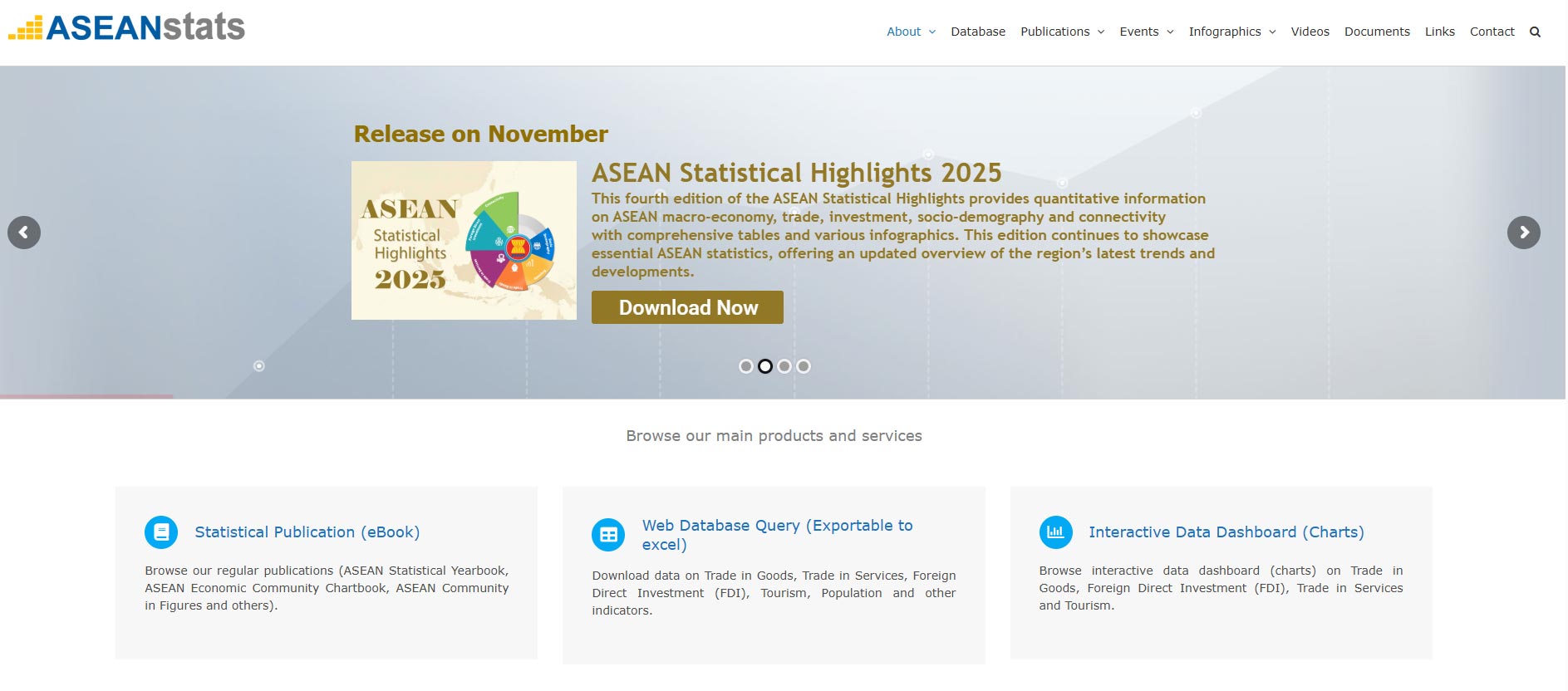Open Web Database Query (Exportable to excel)
The image size is (1568, 691).
pyautogui.click(x=777, y=535)
